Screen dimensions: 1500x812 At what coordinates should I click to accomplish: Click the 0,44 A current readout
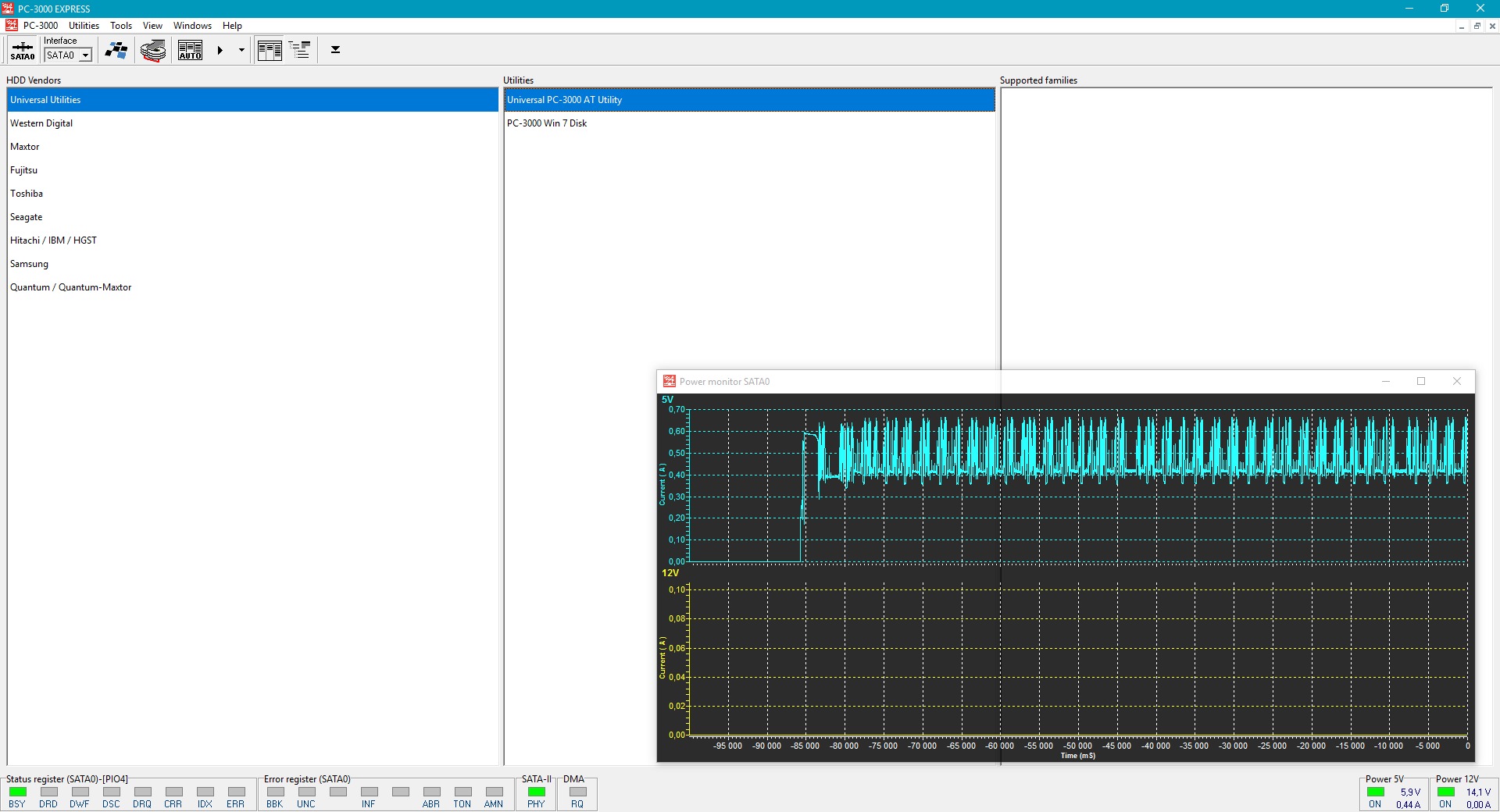click(1409, 804)
